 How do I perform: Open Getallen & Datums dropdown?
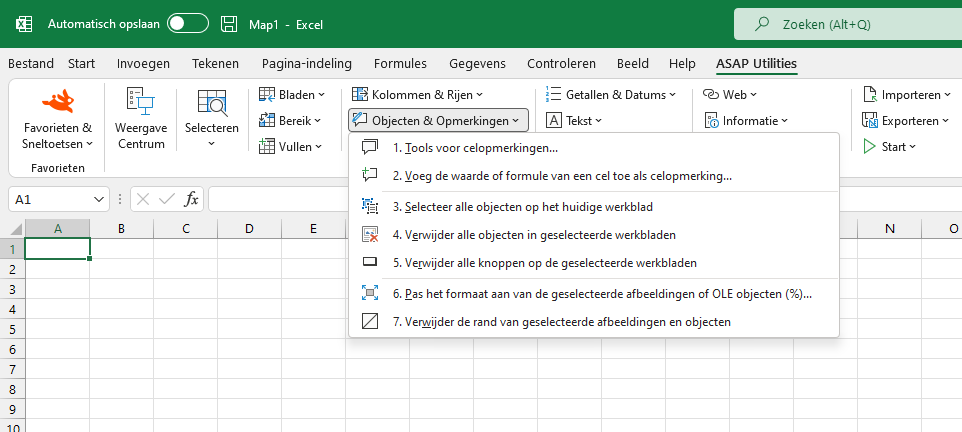click(610, 94)
